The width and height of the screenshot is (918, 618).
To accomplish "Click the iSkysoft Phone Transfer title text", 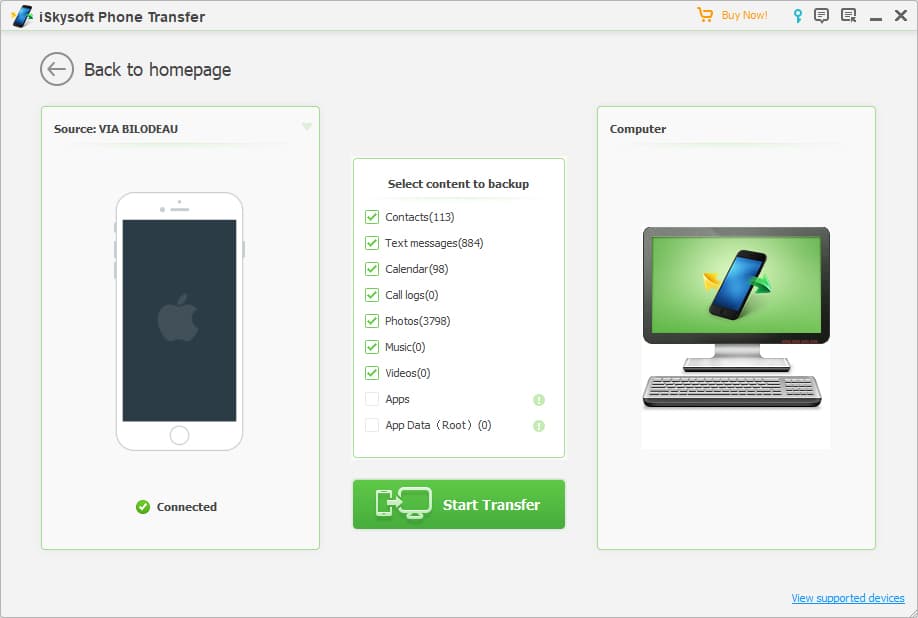I will [122, 17].
